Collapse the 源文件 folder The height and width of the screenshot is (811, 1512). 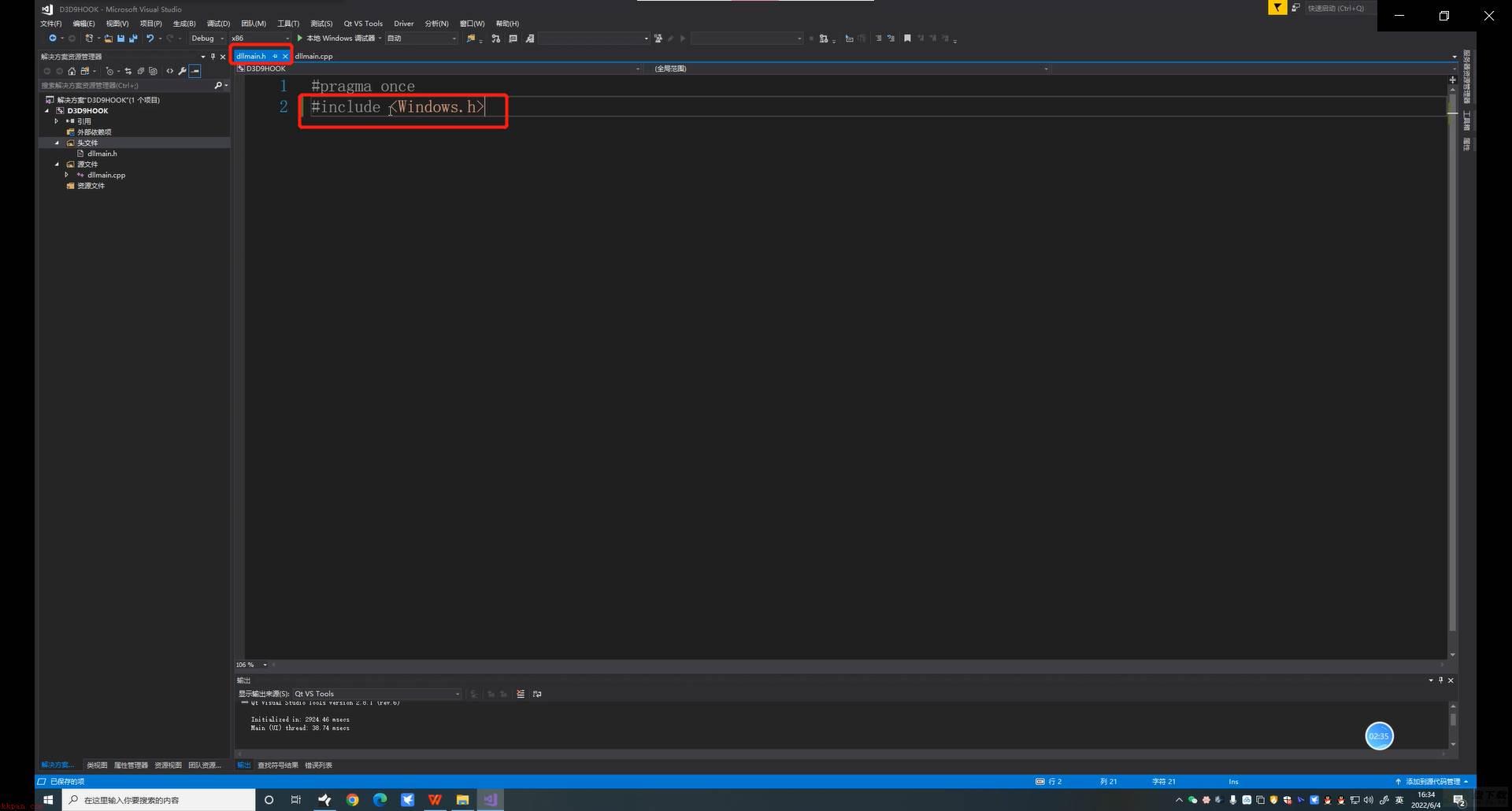pos(57,165)
